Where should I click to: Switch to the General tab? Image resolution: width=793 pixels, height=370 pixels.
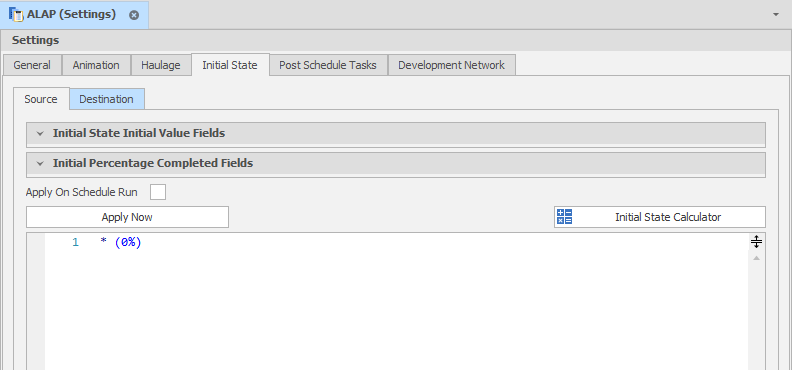coord(32,65)
